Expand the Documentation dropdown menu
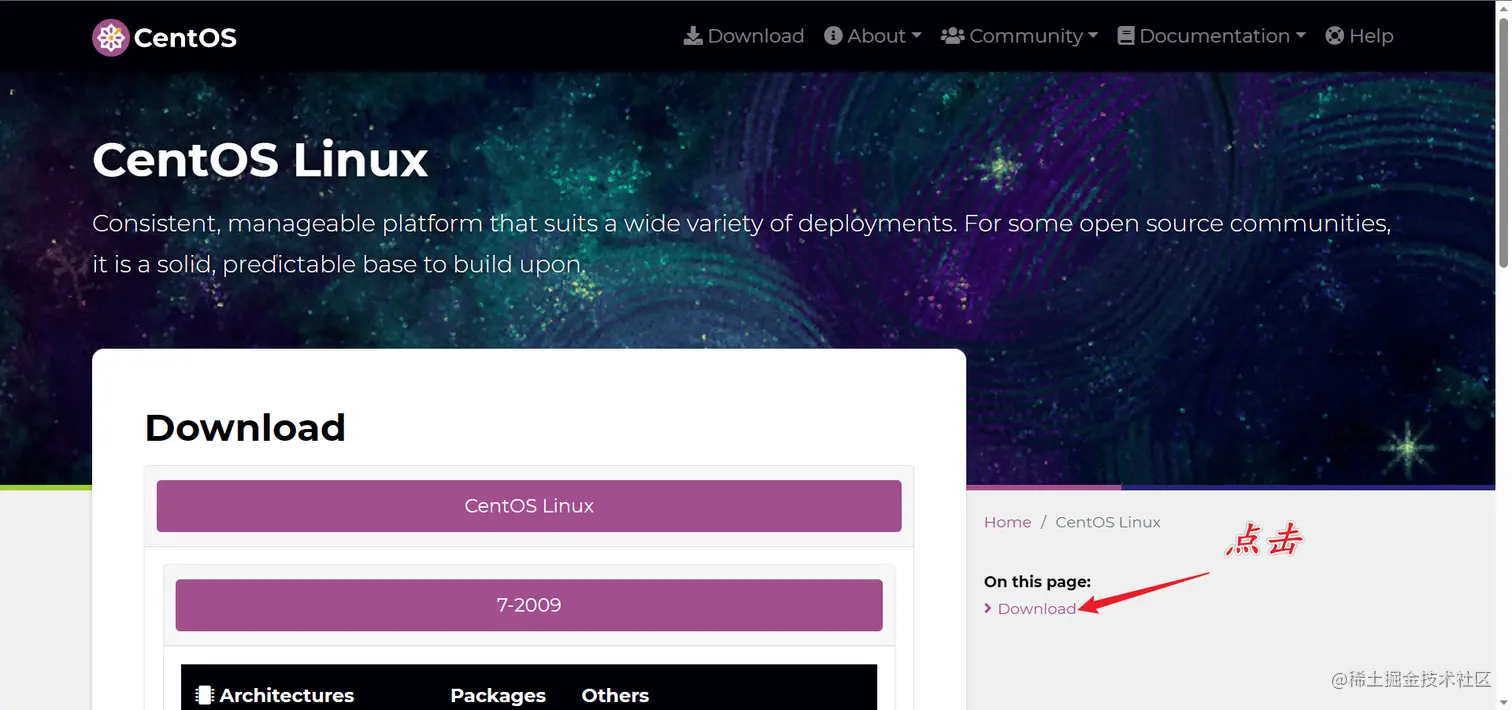Image resolution: width=1512 pixels, height=710 pixels. click(x=1211, y=36)
